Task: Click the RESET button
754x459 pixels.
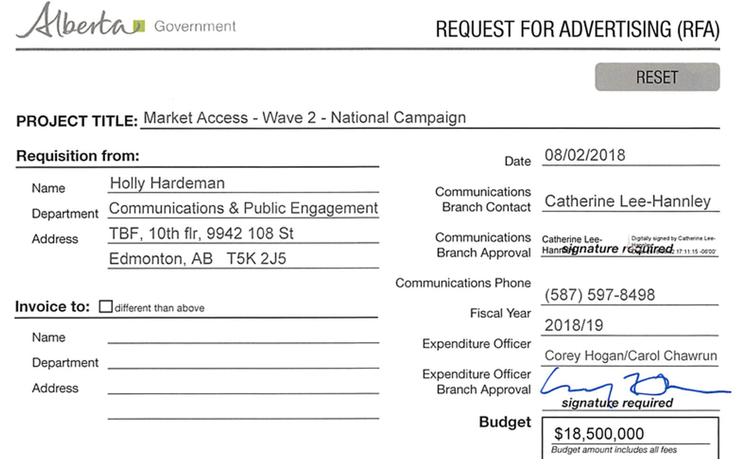Action: (657, 77)
